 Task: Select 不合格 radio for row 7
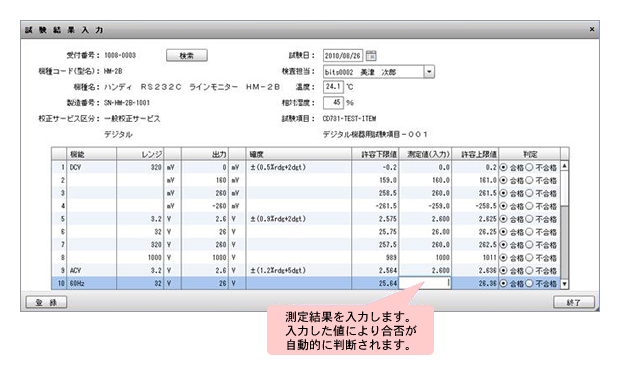pos(529,245)
